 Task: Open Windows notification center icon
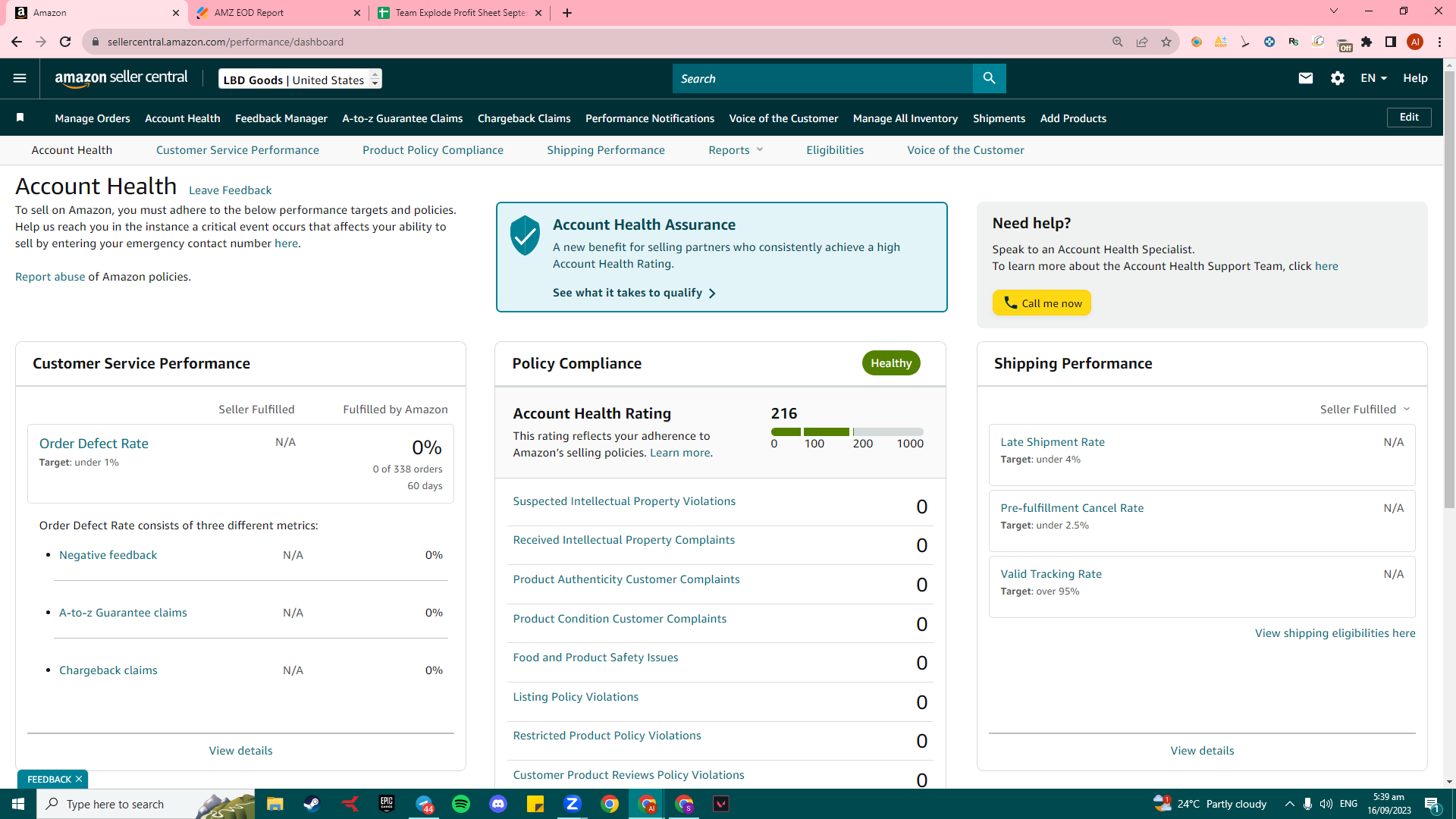[x=1432, y=804]
